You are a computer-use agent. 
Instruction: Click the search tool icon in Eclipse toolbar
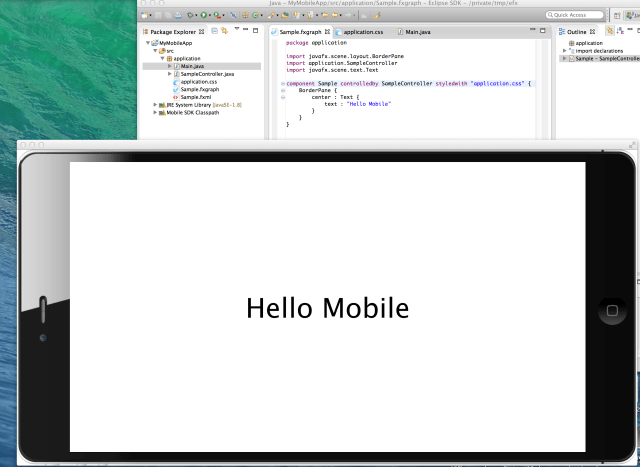pos(271,15)
